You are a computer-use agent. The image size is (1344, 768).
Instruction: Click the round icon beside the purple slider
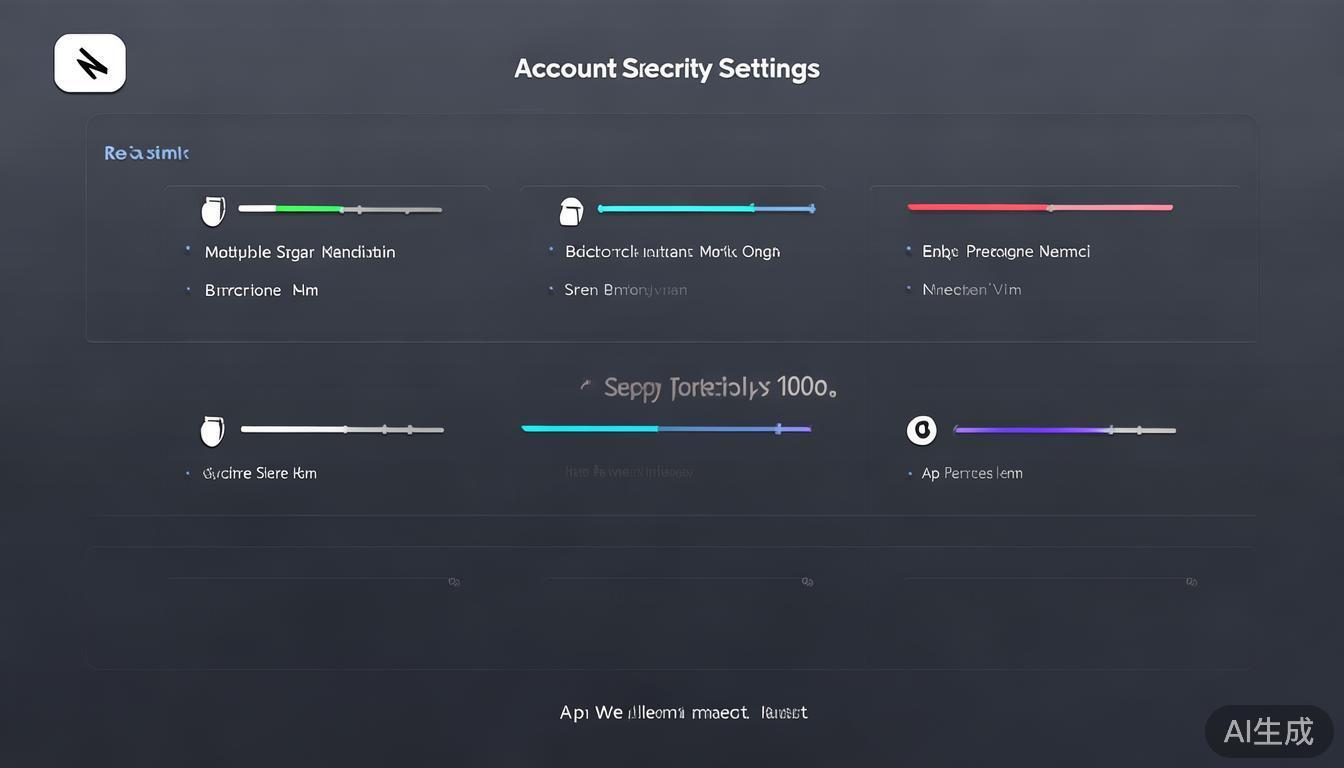921,430
